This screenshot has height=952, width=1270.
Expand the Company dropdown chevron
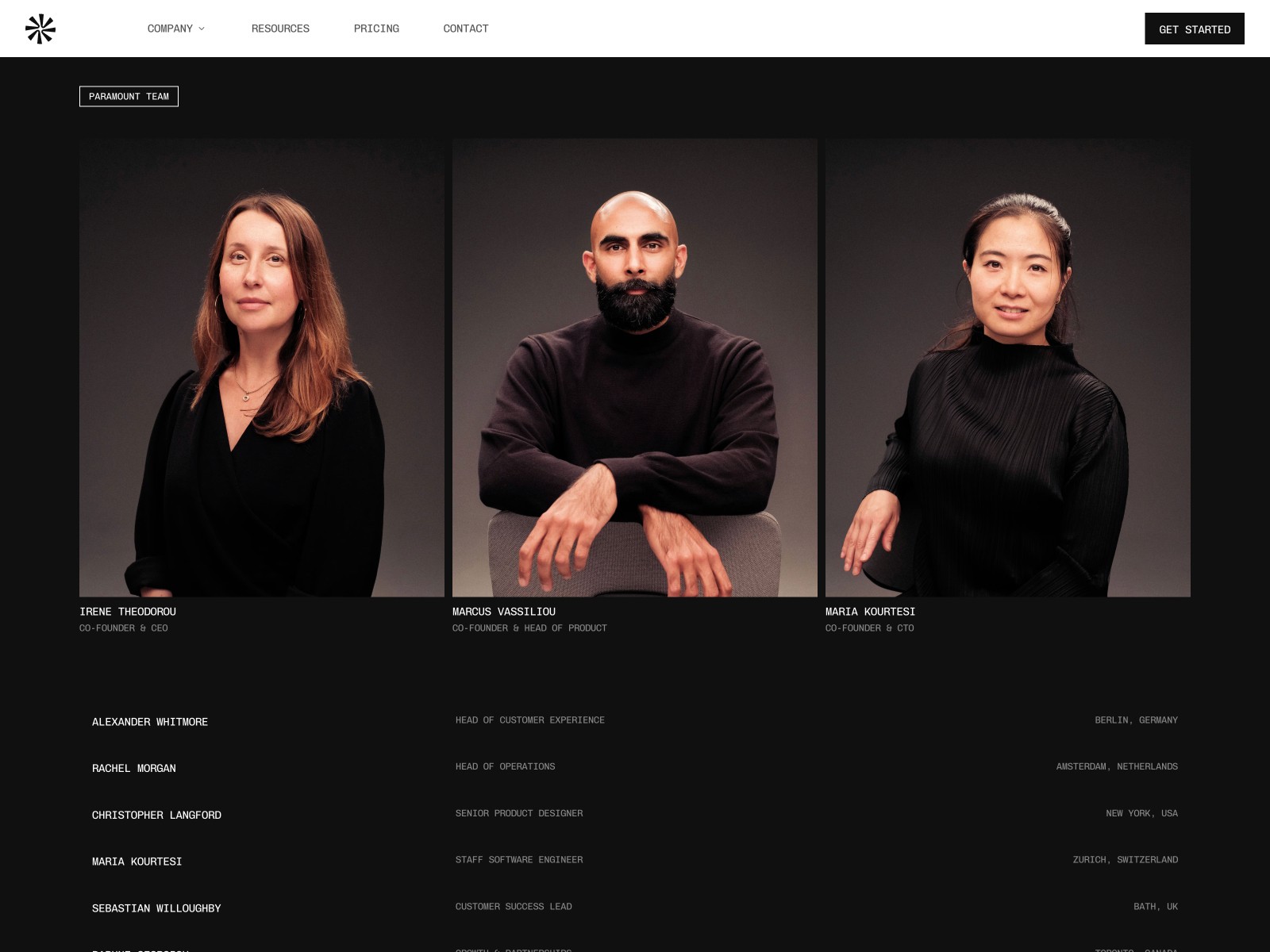[202, 29]
